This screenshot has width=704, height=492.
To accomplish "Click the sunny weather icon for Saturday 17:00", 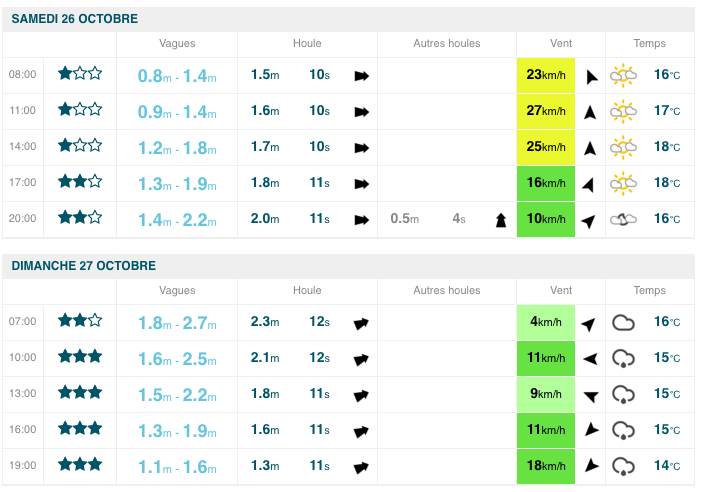I will click(x=624, y=182).
